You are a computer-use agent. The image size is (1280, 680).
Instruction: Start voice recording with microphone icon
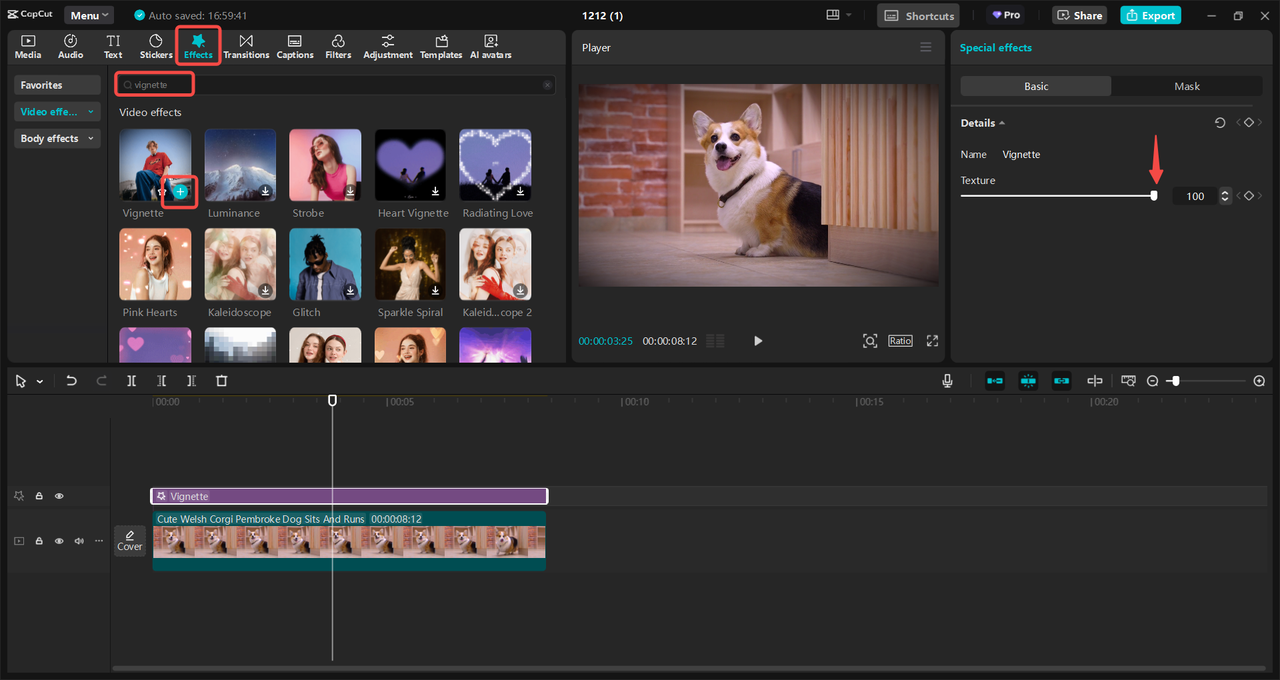(x=946, y=381)
